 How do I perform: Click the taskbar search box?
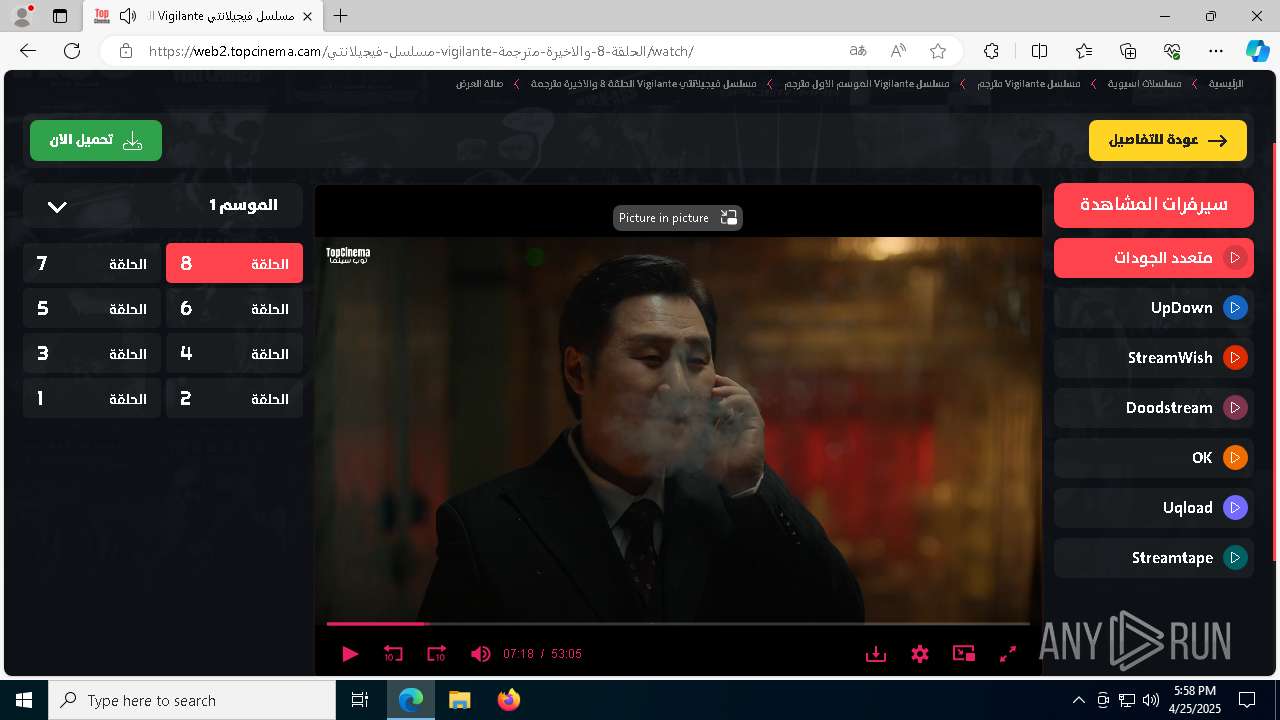[192, 700]
